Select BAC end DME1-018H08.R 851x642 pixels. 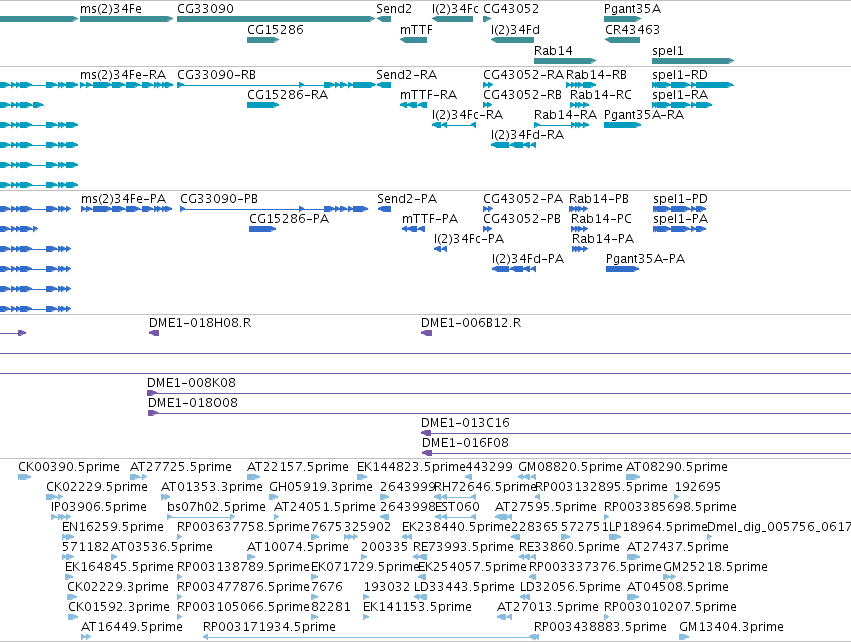point(200,323)
